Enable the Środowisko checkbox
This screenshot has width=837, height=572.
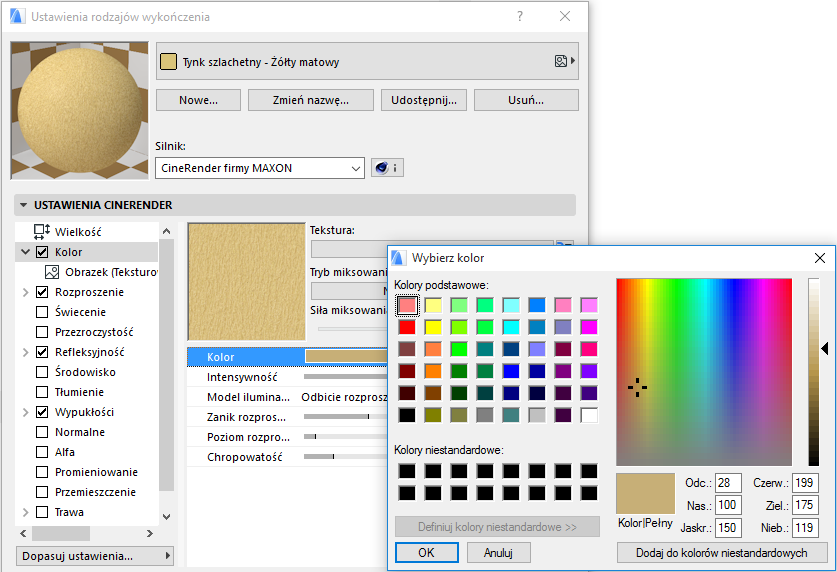42,372
